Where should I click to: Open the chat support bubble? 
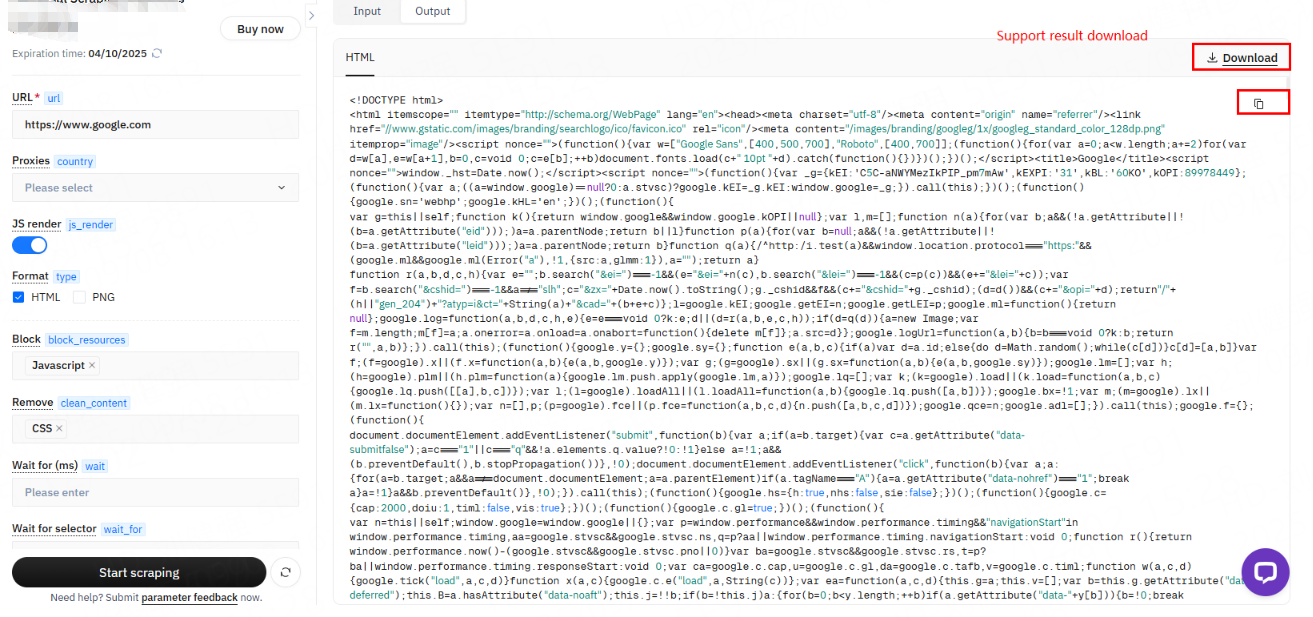[1265, 572]
